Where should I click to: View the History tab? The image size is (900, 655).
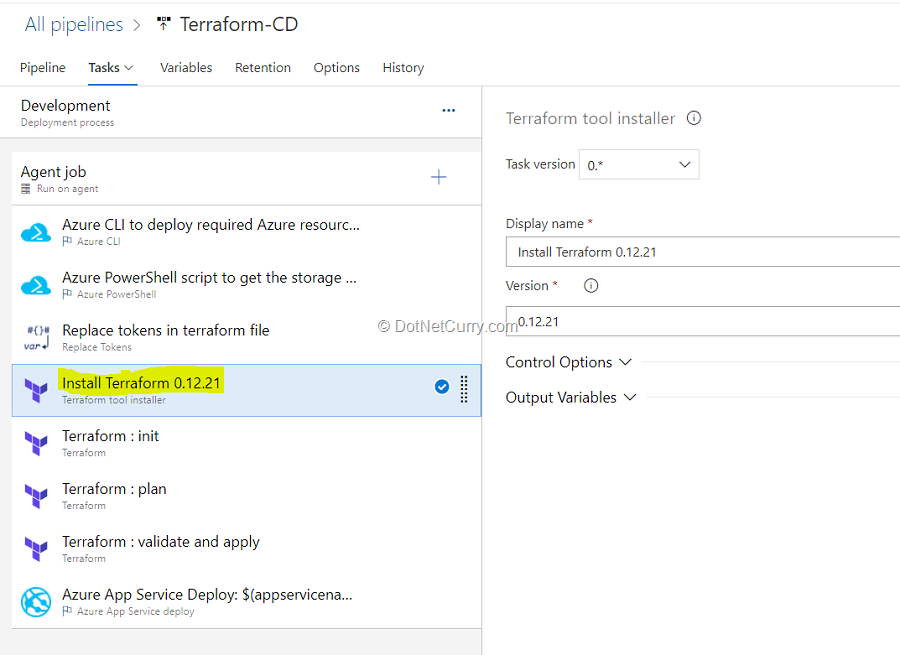tap(403, 68)
